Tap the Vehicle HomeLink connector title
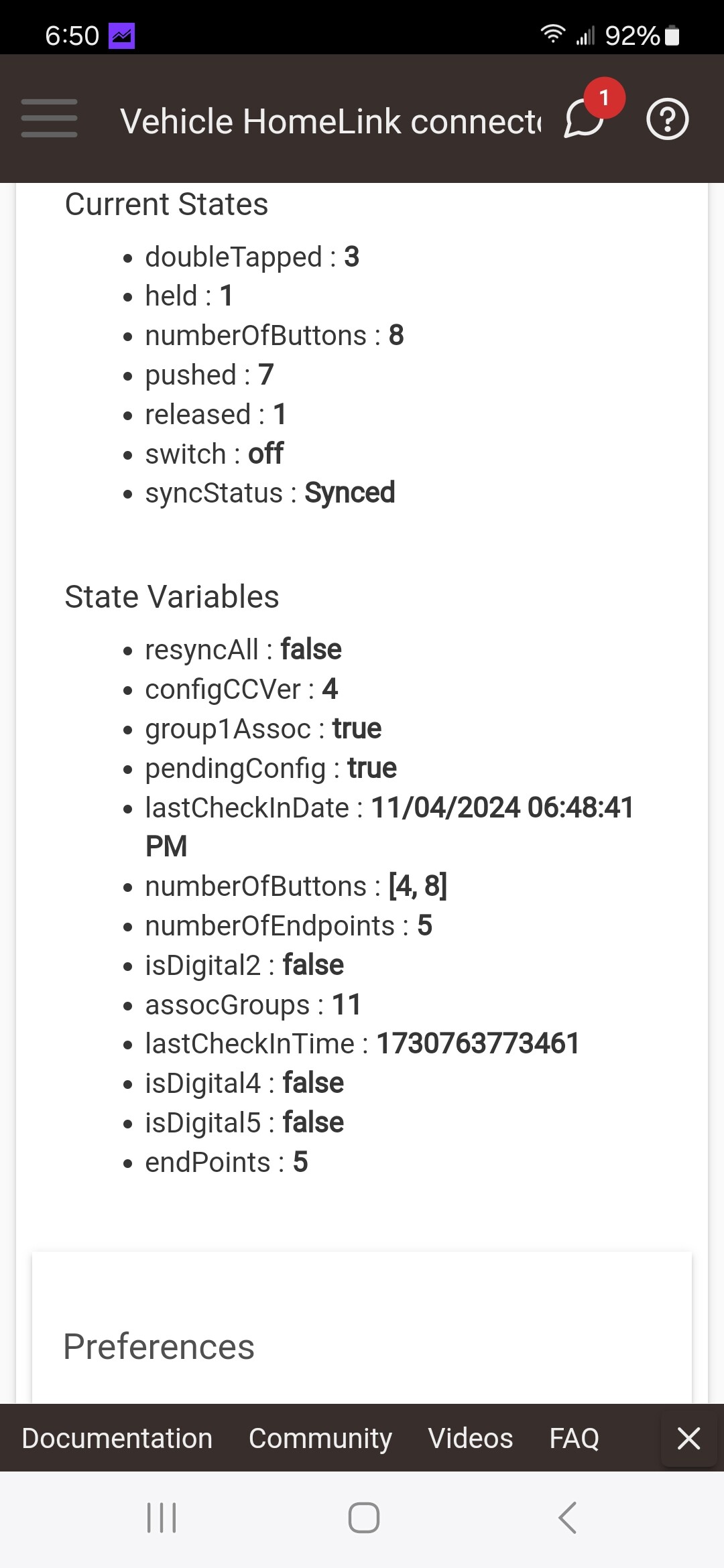 330,121
